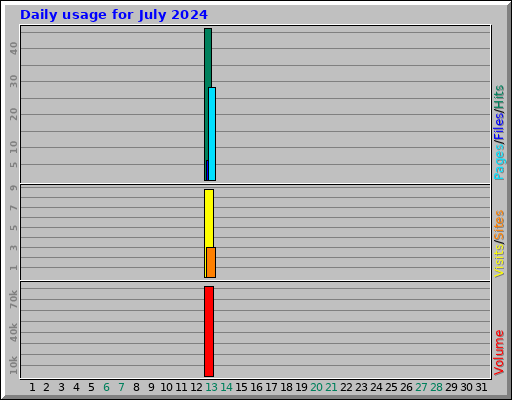Click the 'Files' legend label

[499, 126]
